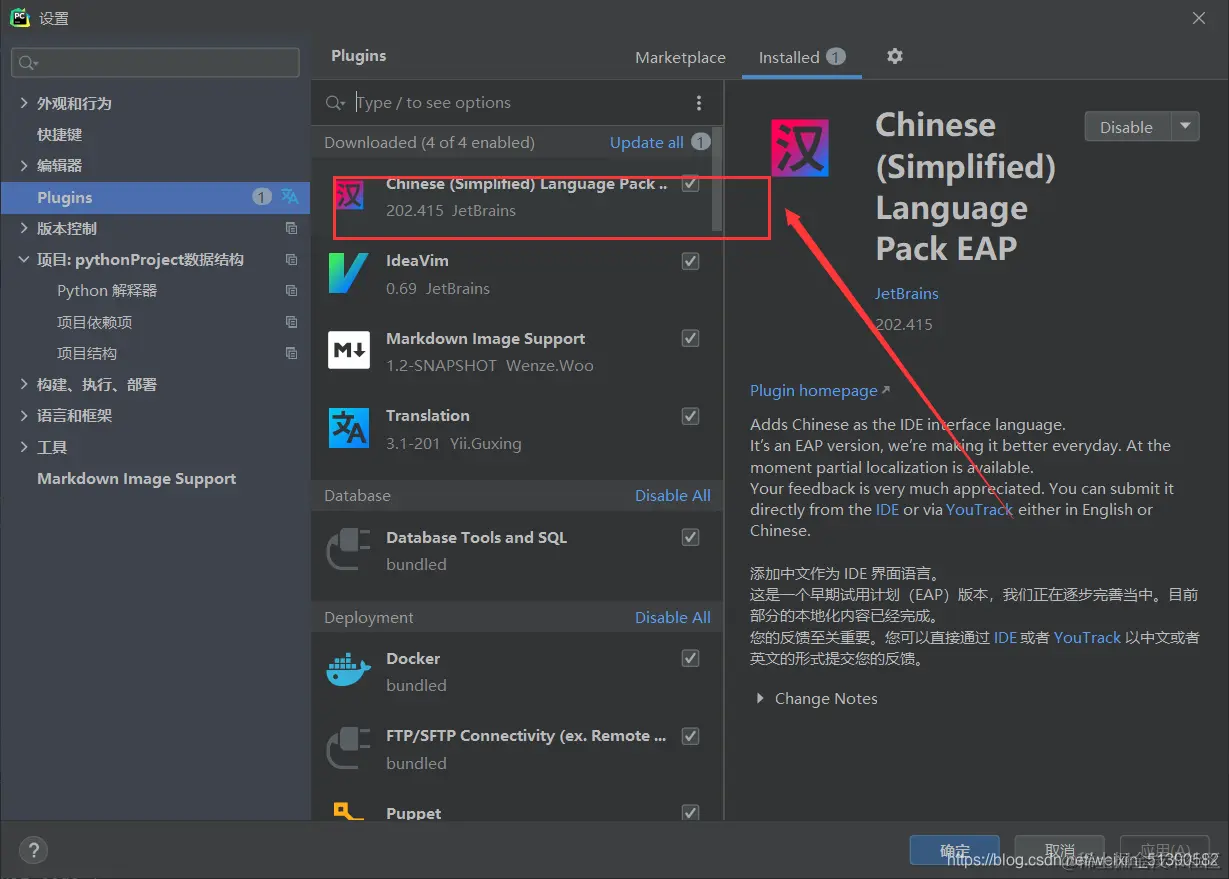Viewport: 1229px width, 879px height.
Task: Click the large Chinese pack detail icon
Action: (x=800, y=148)
